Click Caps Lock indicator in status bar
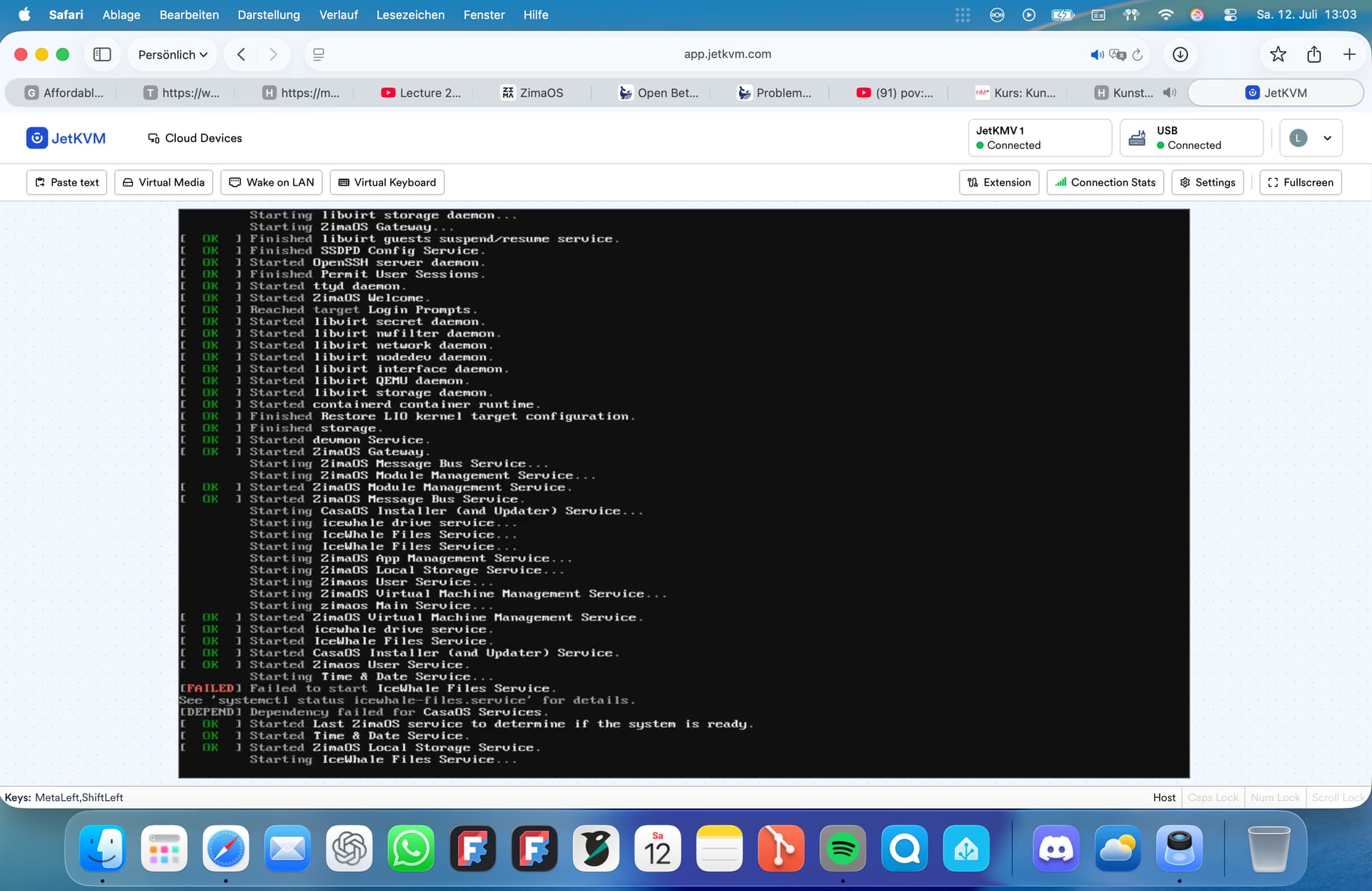Screen dimensions: 1372x891 (1213, 797)
